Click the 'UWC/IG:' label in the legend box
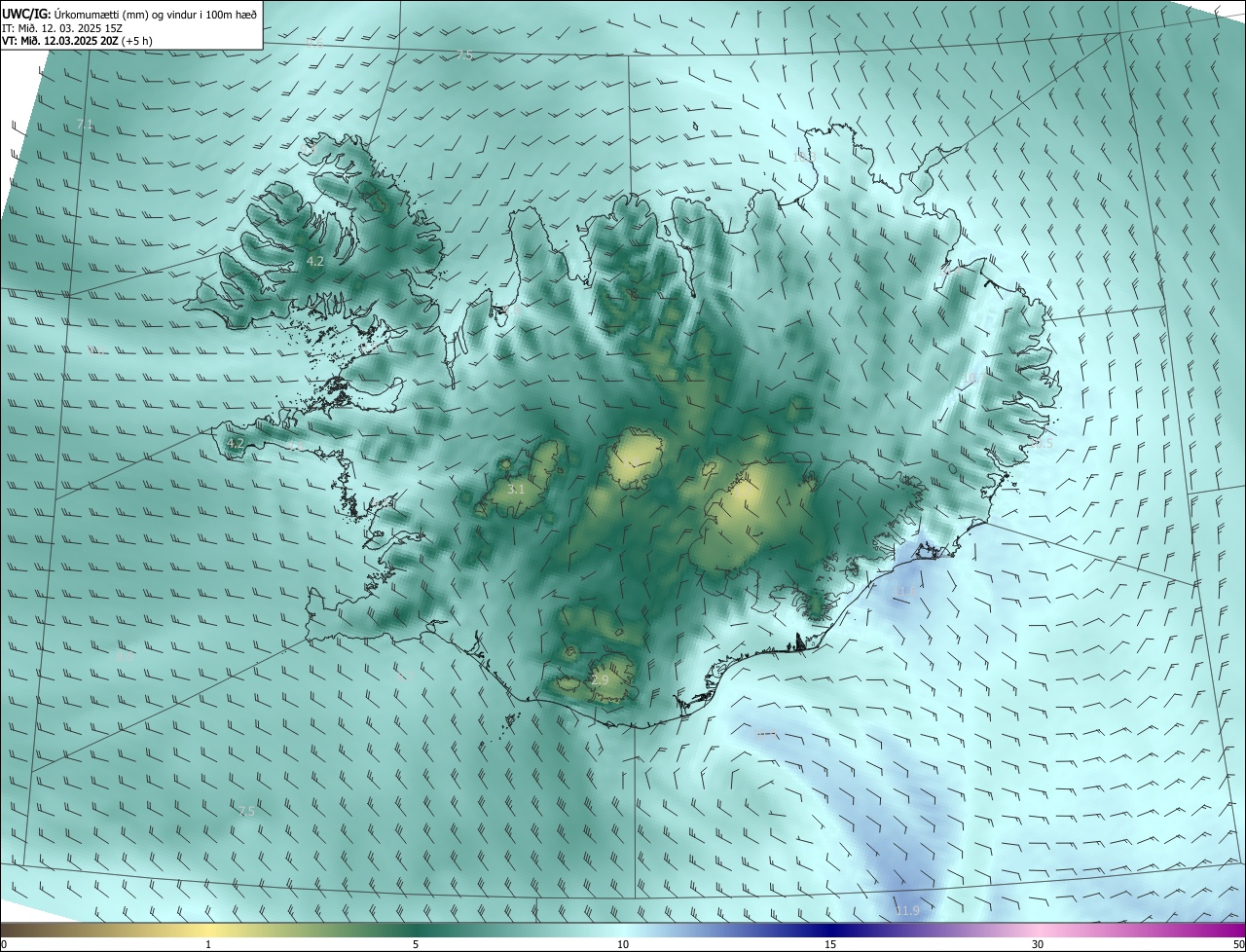This screenshot has height=952, width=1246. click(27, 15)
